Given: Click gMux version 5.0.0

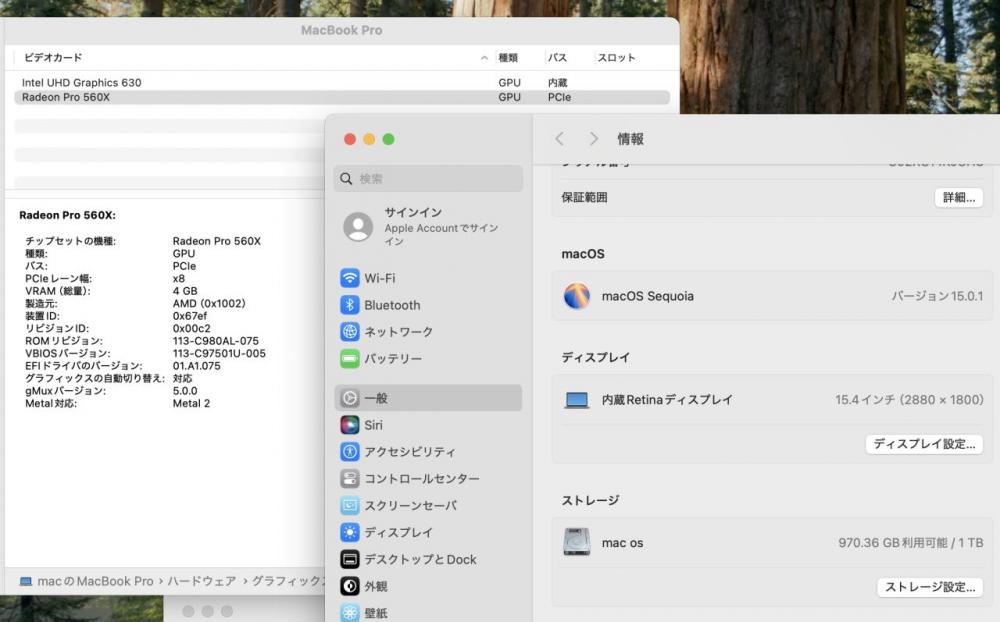Looking at the screenshot, I should tap(185, 391).
